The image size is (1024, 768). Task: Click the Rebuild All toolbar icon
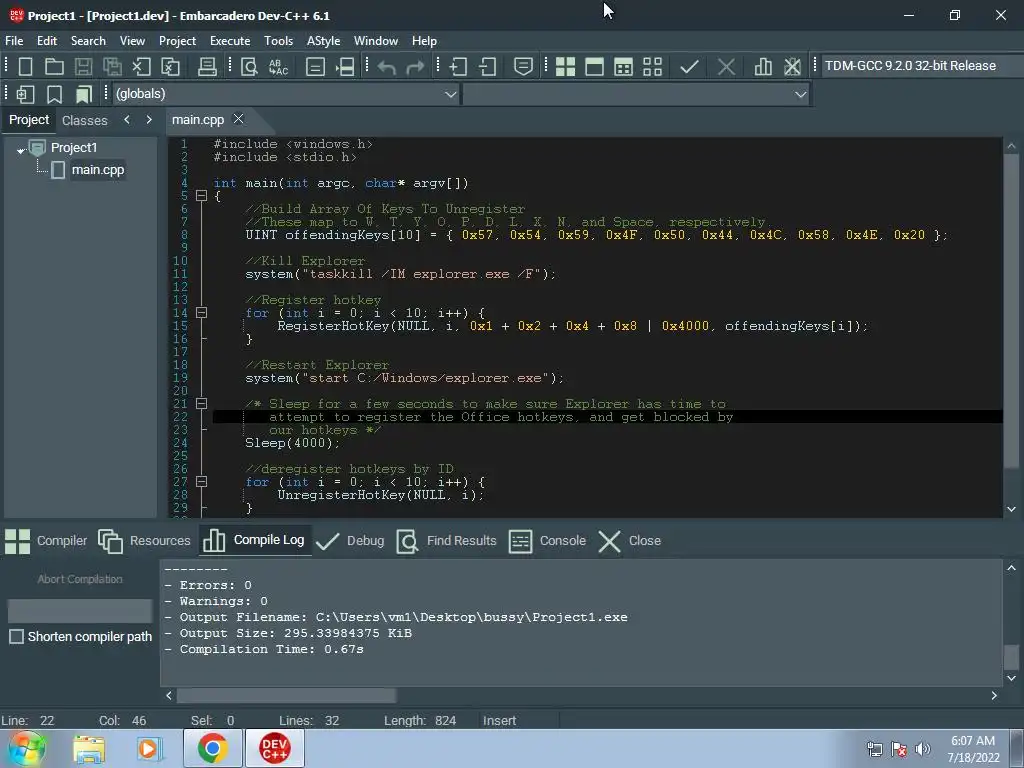(x=652, y=67)
